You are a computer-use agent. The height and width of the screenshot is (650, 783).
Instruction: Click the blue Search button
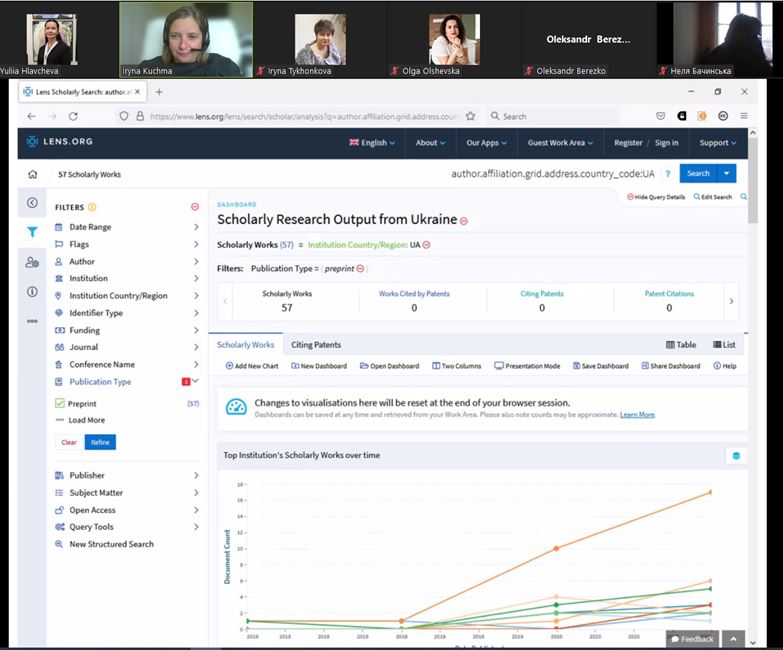tap(698, 174)
